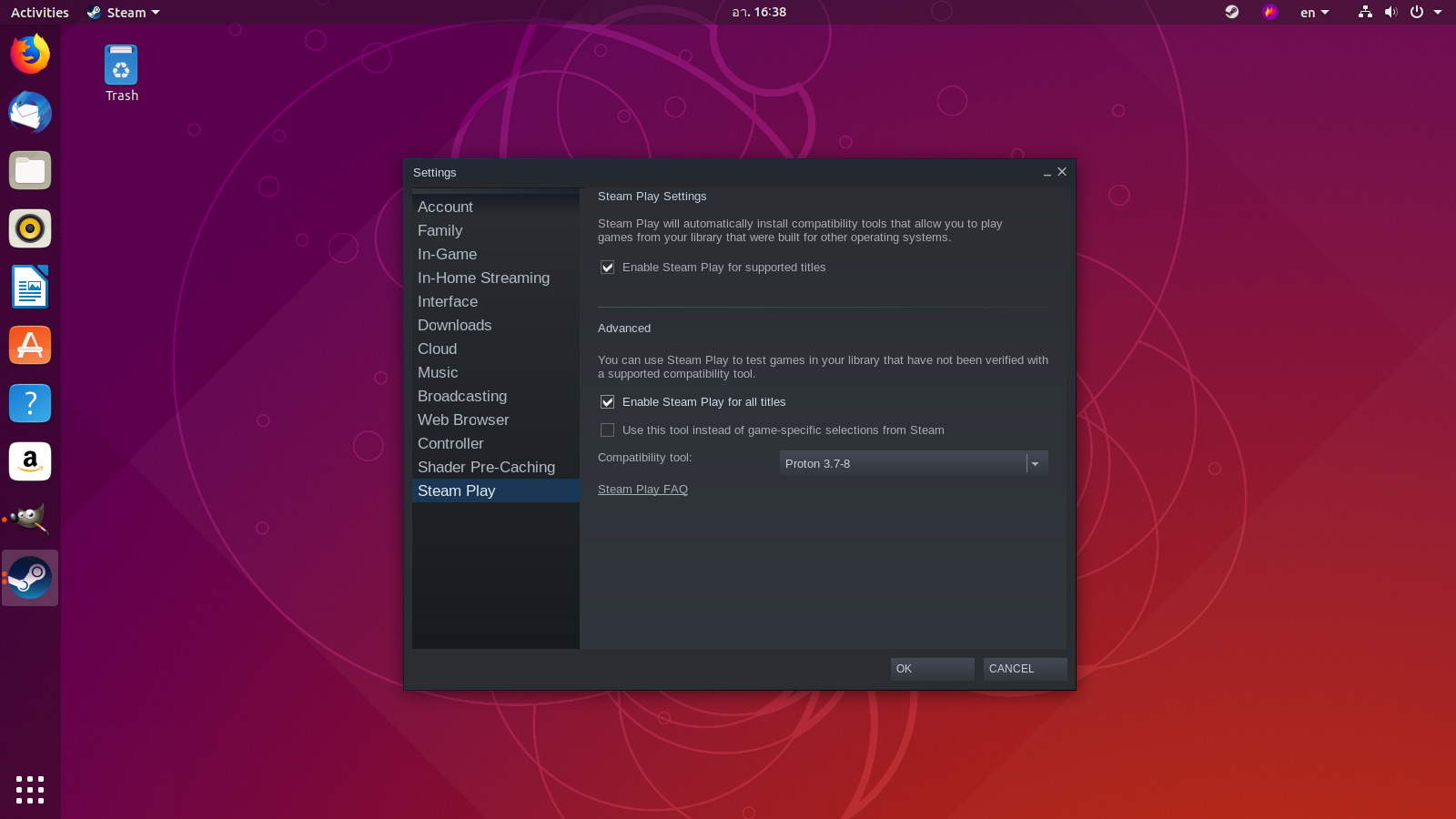Open the volume indicator in top bar
This screenshot has height=819, width=1456.
pyautogui.click(x=1390, y=12)
